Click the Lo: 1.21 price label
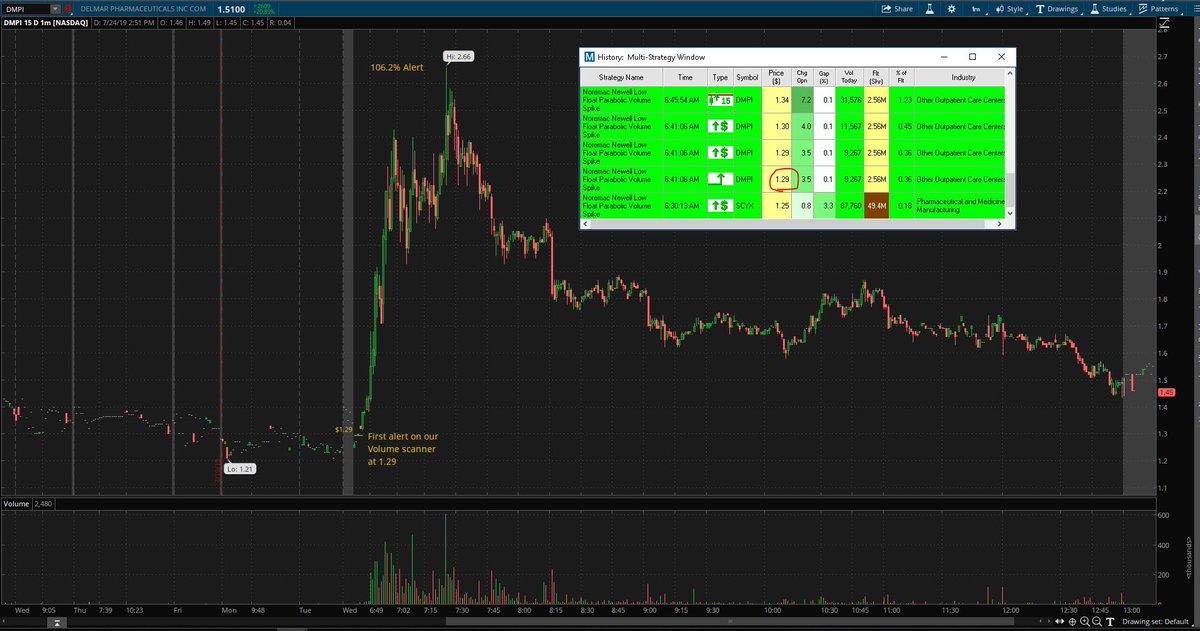This screenshot has height=631, width=1200. [x=240, y=468]
